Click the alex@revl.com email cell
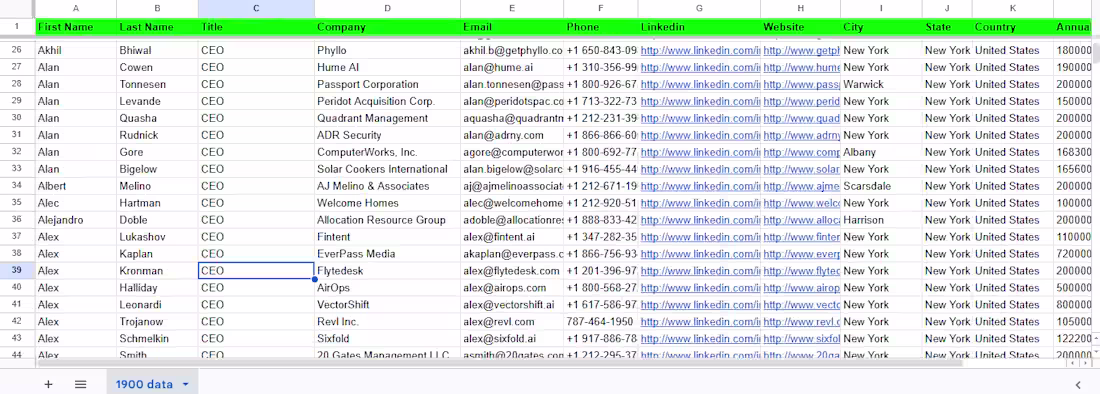The image size is (1100, 394). coord(512,322)
